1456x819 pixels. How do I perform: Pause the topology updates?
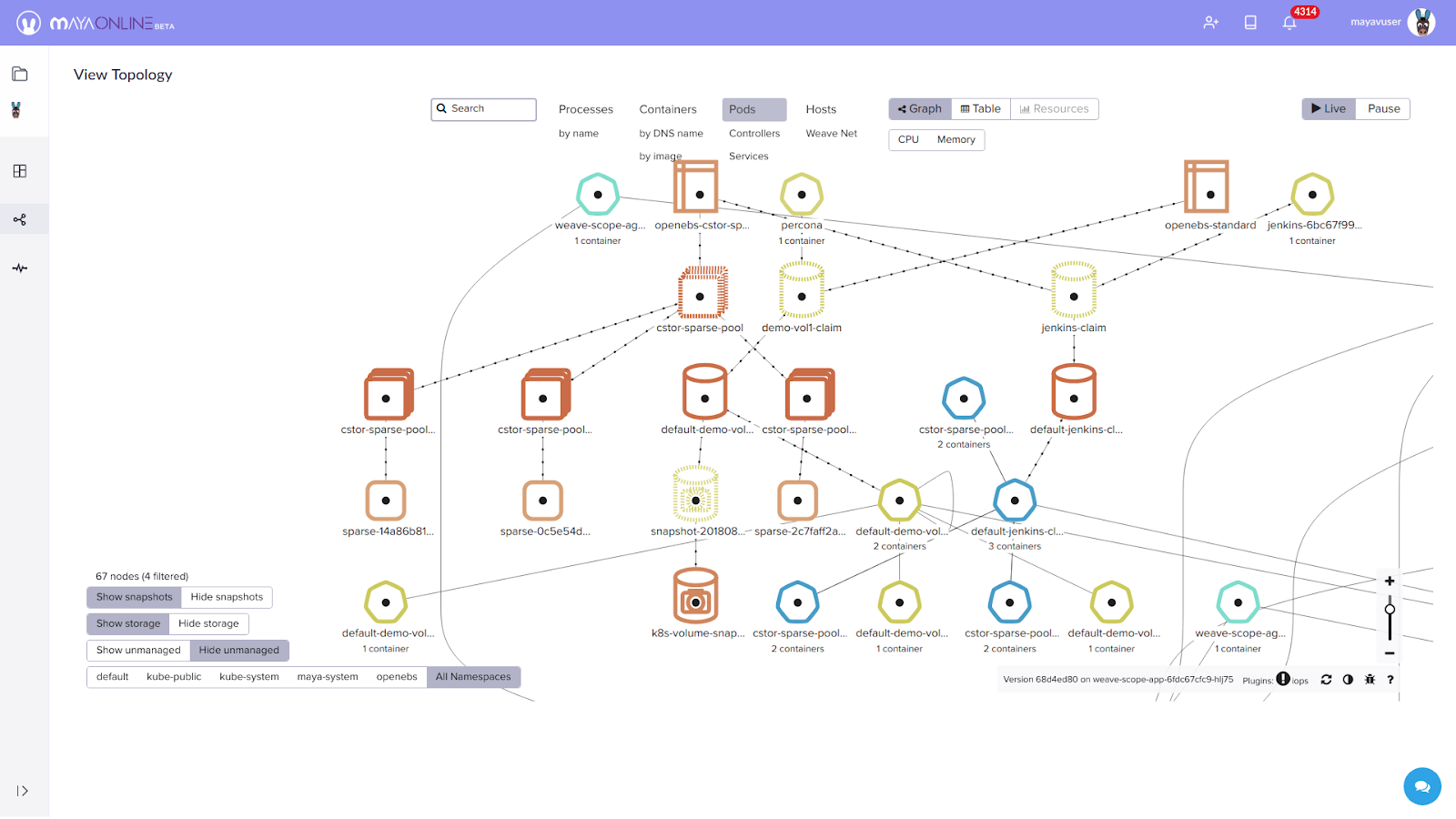point(1384,109)
